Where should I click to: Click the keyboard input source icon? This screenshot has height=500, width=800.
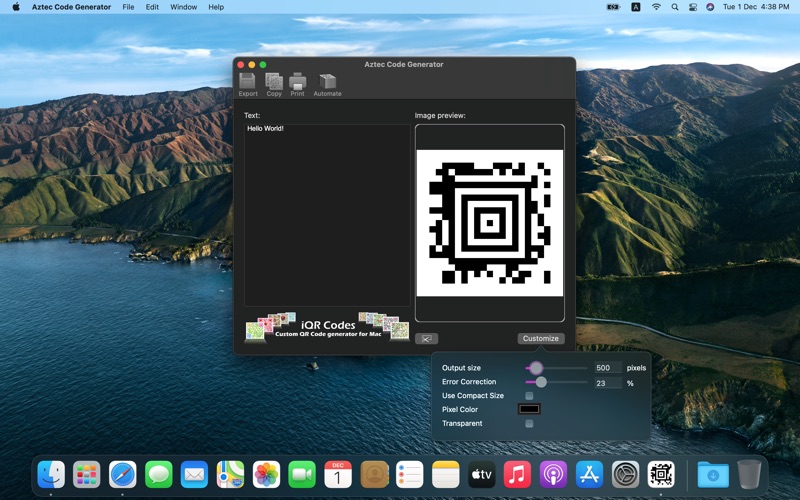[x=636, y=7]
